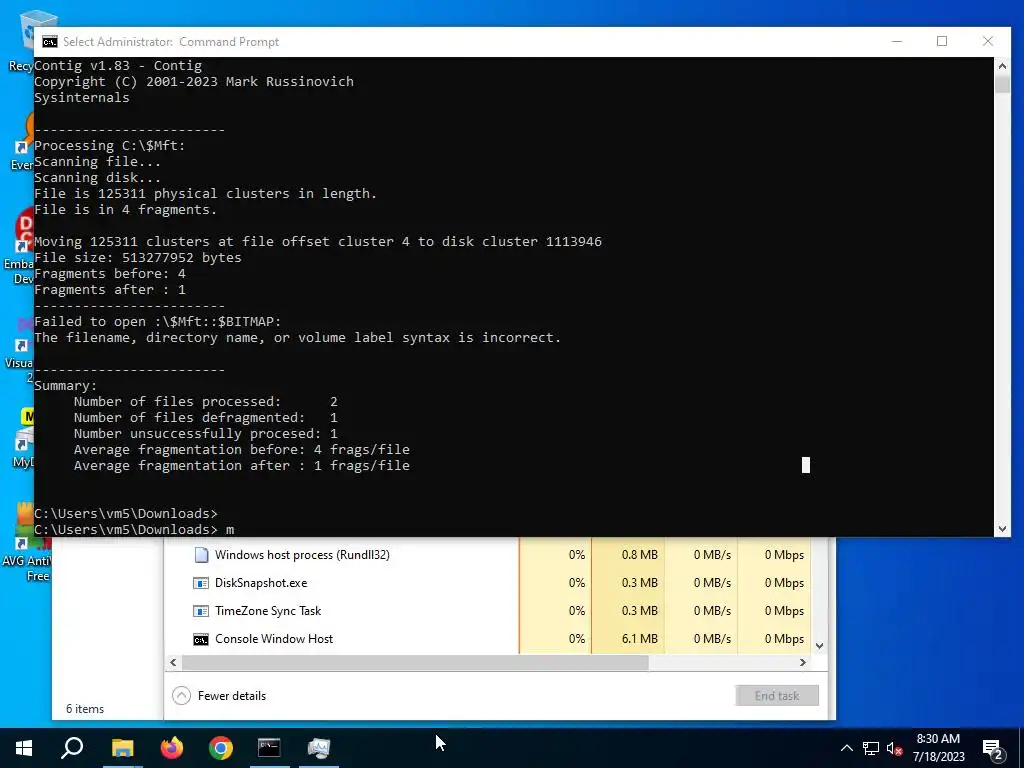Screen dimensions: 1024x768
Task: Click Task Manager horizontal scroll right arrow
Action: [x=803, y=662]
